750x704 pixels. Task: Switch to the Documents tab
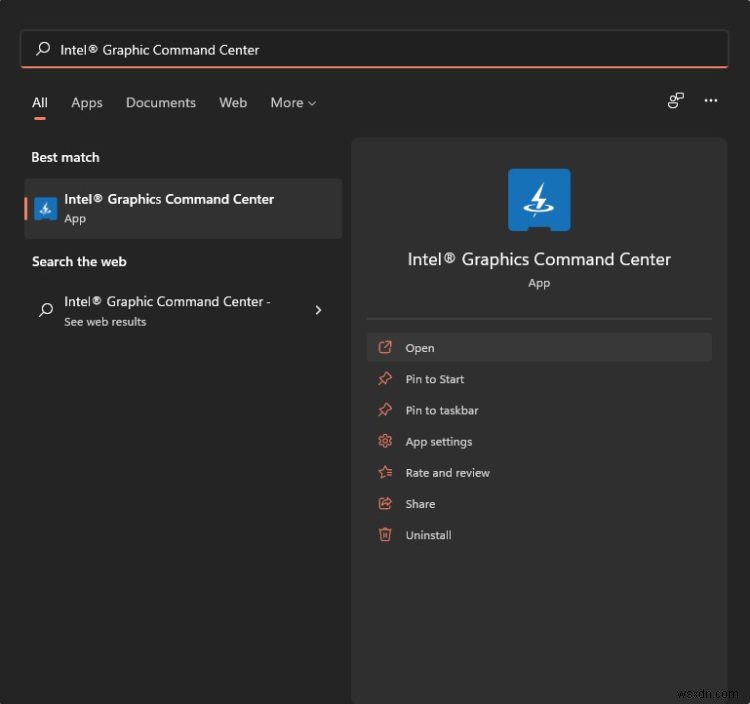coord(161,103)
